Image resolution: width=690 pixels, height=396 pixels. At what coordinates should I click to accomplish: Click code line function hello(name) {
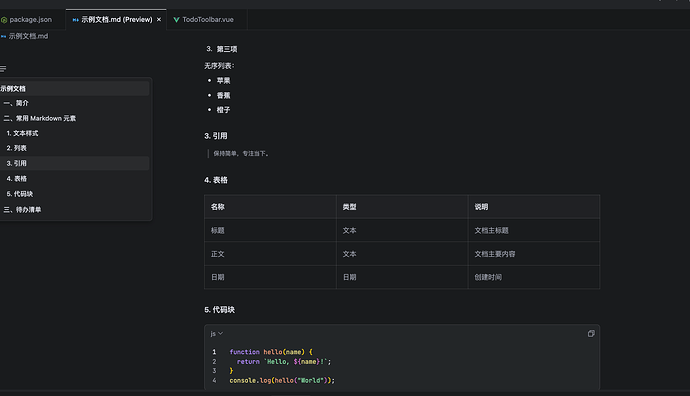271,352
